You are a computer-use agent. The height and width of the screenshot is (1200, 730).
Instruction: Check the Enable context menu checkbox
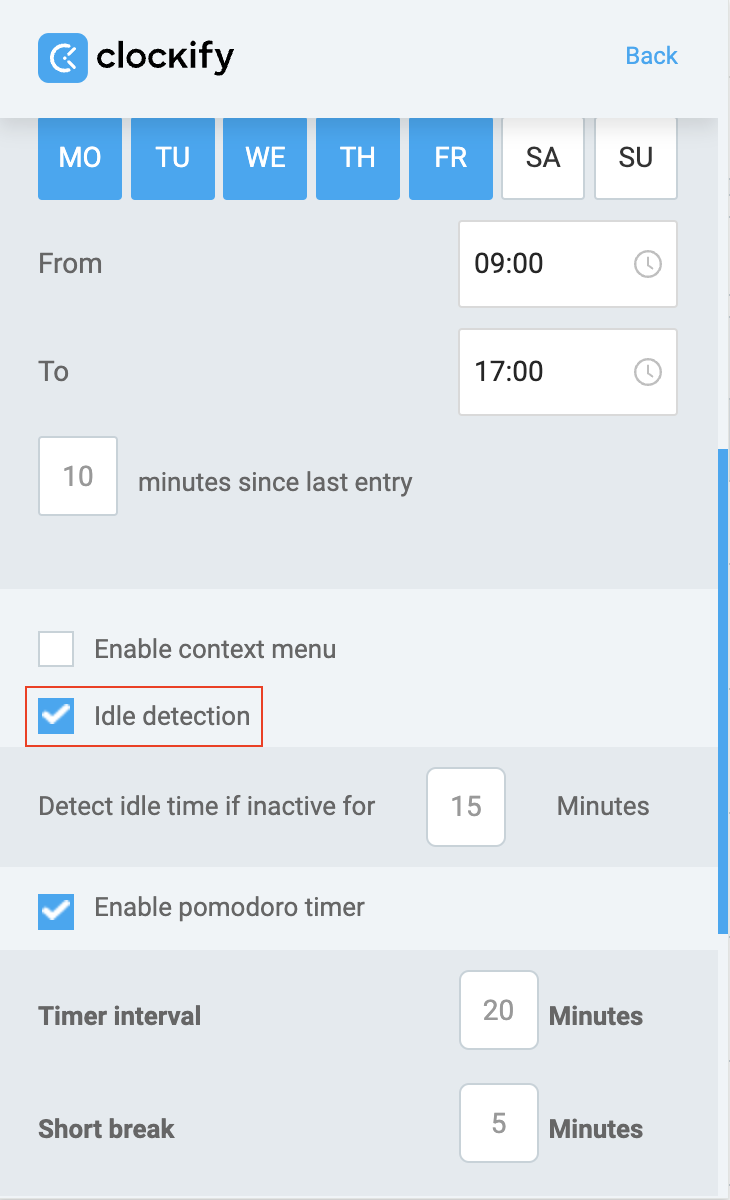pyautogui.click(x=56, y=649)
